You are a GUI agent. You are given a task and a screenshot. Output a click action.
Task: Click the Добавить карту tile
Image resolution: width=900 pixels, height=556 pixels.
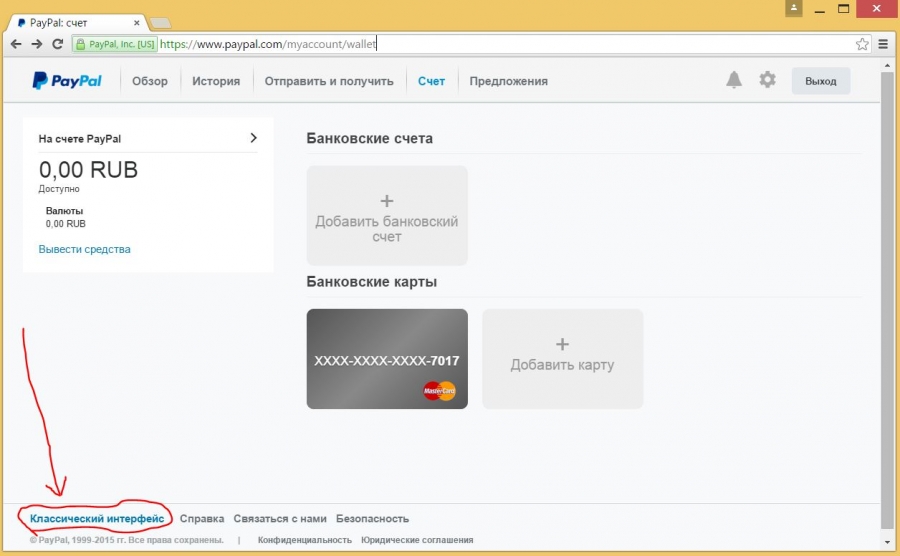pyautogui.click(x=562, y=359)
